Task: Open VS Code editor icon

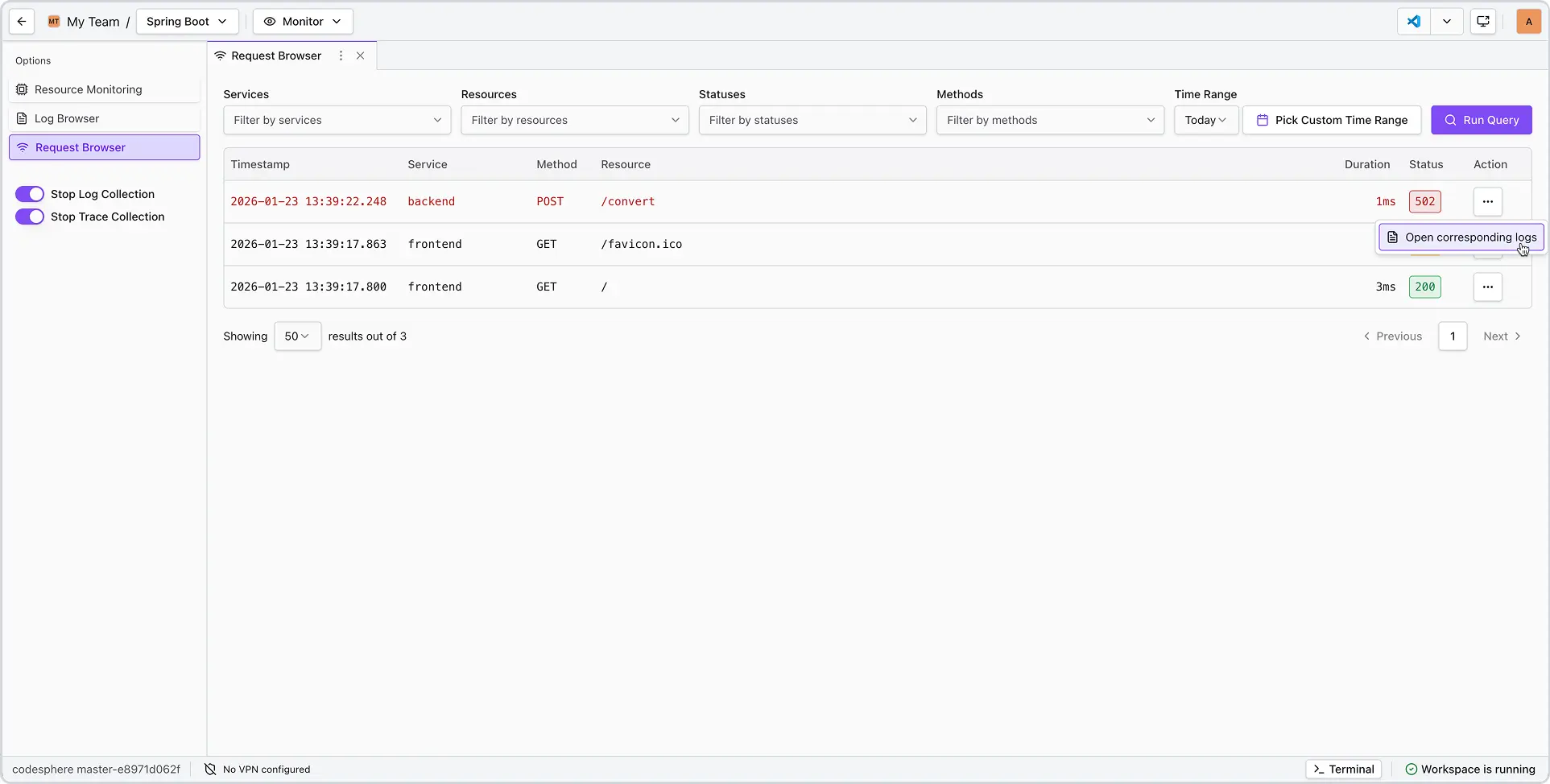Action: click(1414, 22)
